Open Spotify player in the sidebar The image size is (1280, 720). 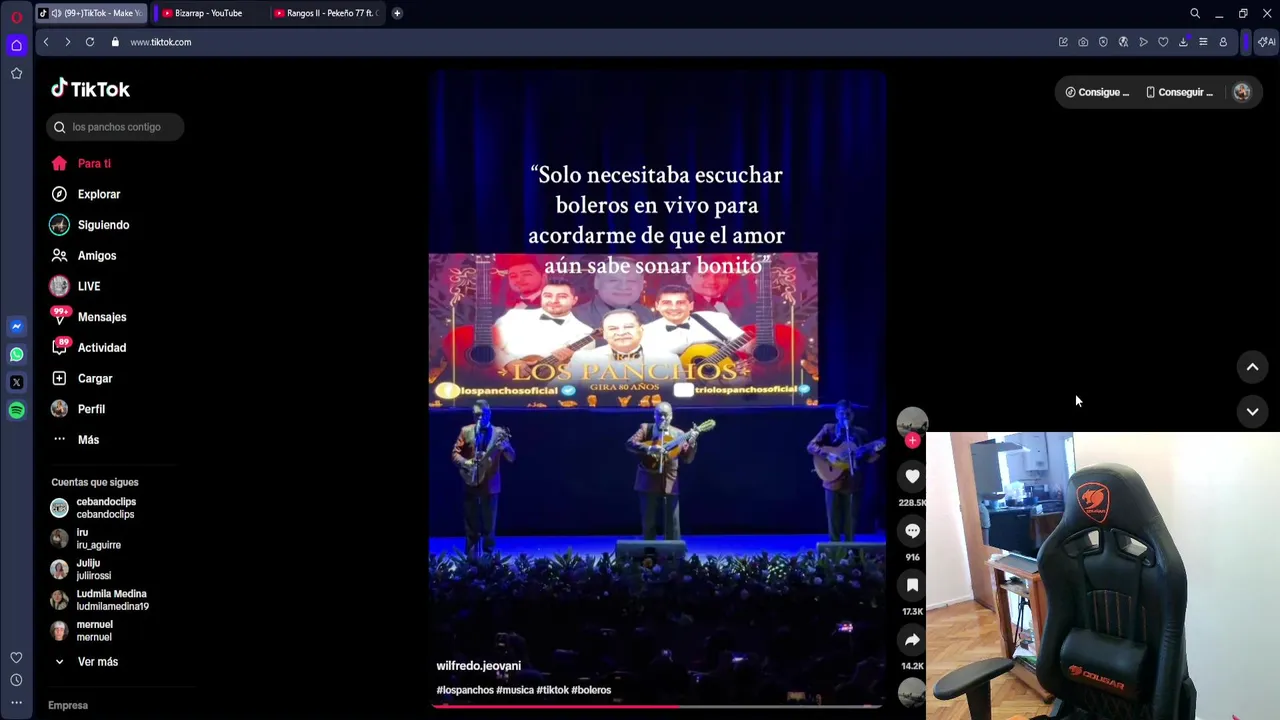click(16, 410)
